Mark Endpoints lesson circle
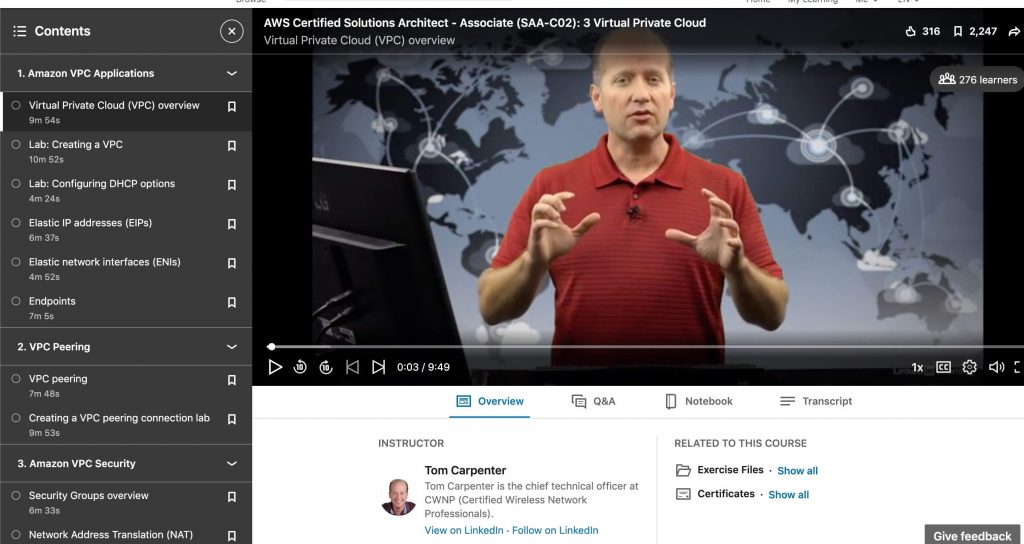The image size is (1024, 544). coord(16,301)
